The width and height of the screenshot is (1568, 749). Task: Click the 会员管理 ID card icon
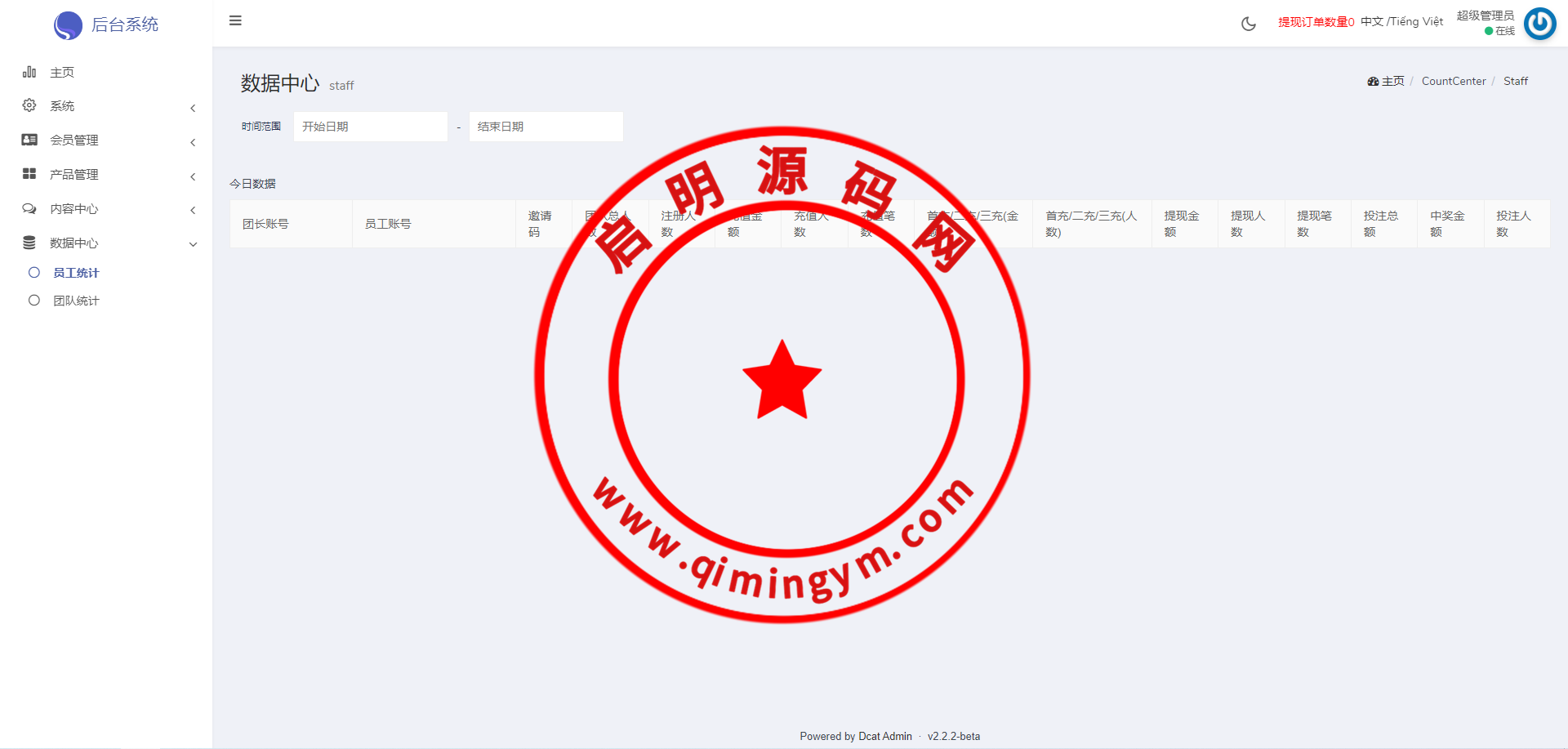[29, 140]
